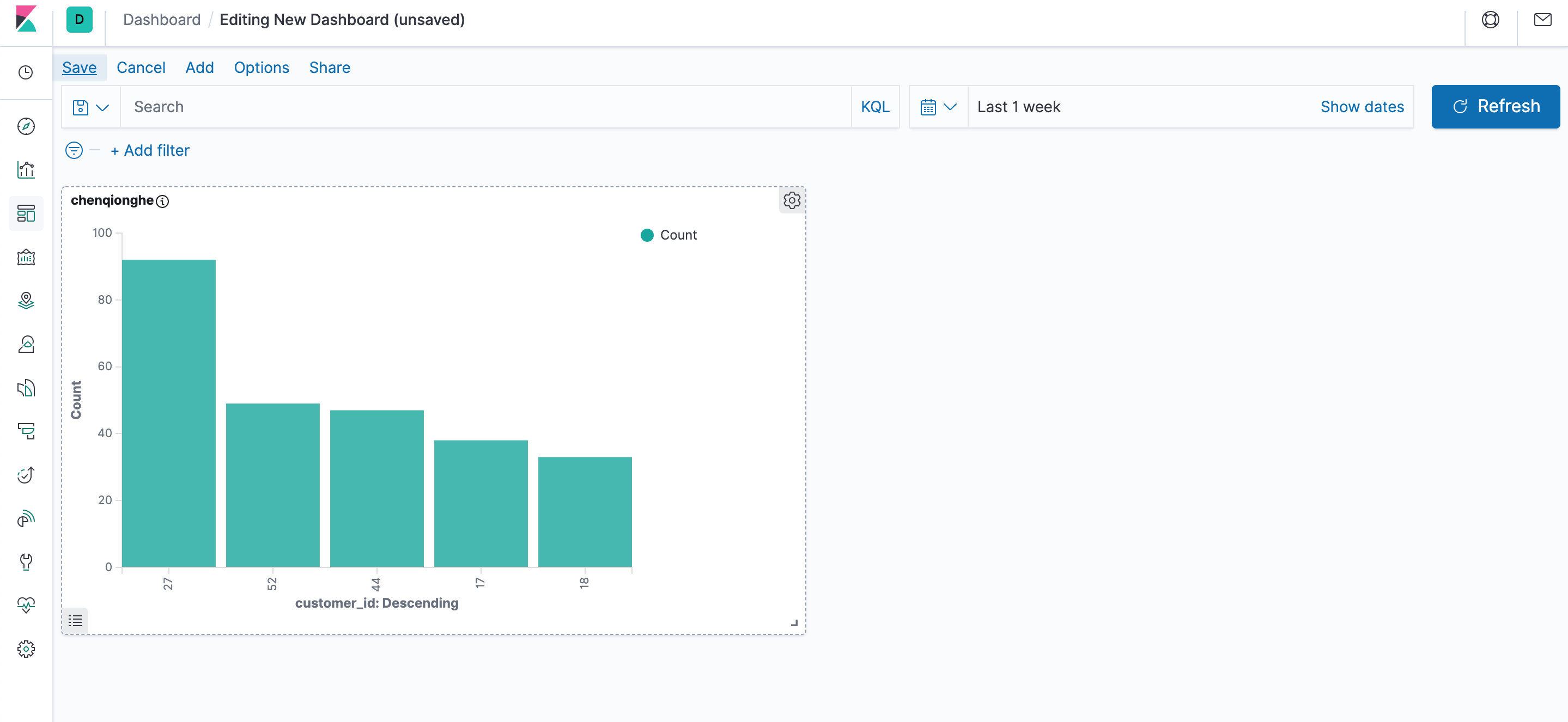Open Dev Tools wrench icon in sidebar
The image size is (1568, 722).
26,561
